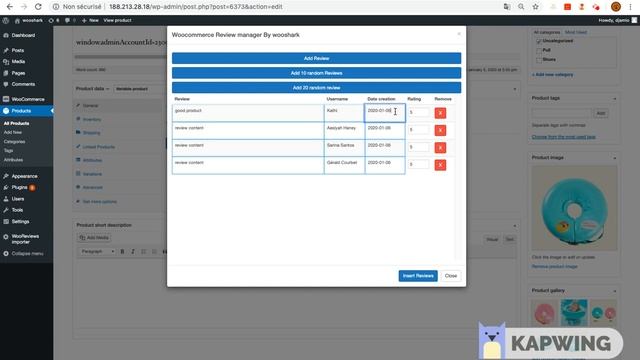Open Tools in sidebar
Viewport: 640px width, 360px height.
tap(17, 210)
